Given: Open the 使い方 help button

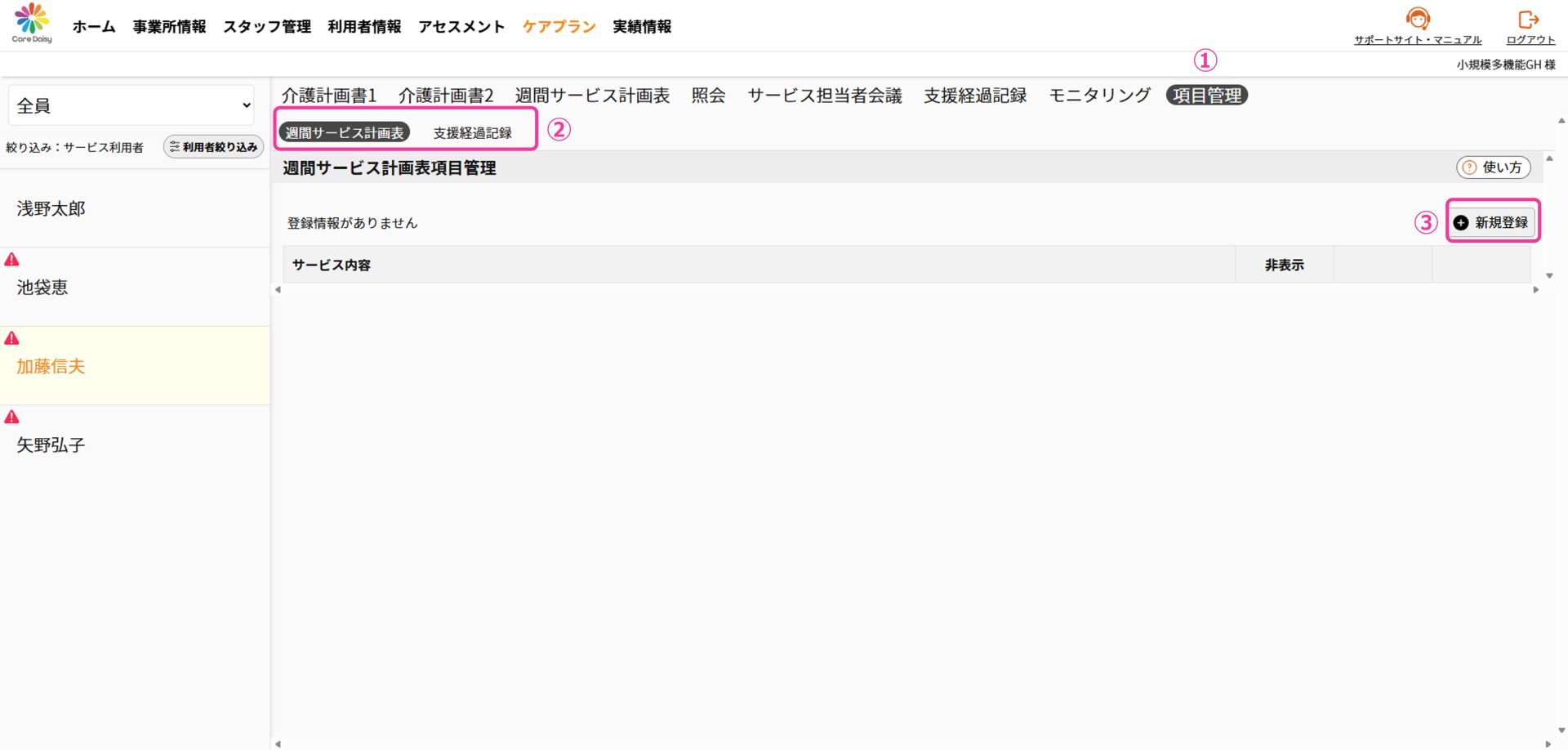Looking at the screenshot, I should tap(1493, 167).
